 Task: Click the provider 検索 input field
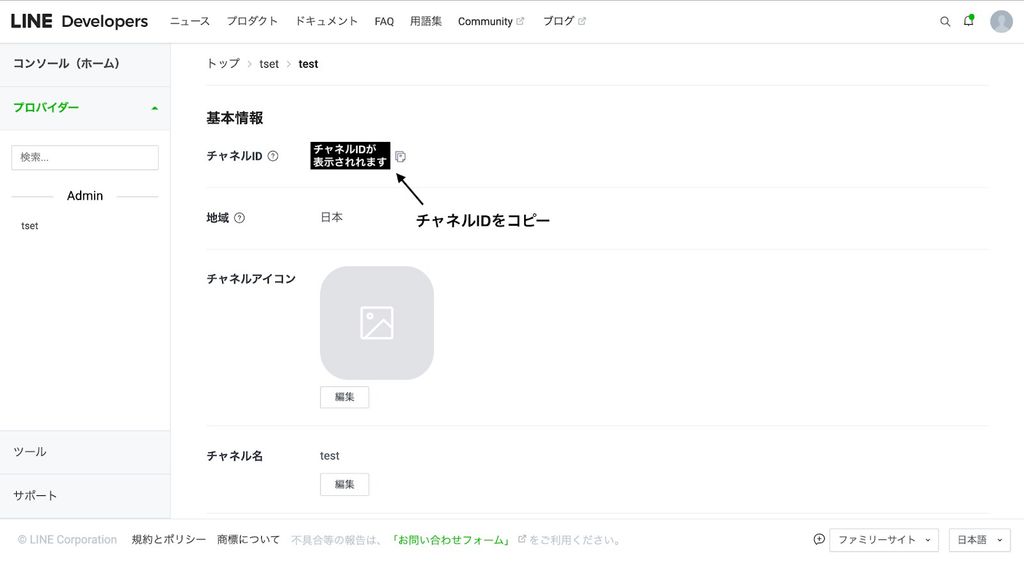[85, 157]
